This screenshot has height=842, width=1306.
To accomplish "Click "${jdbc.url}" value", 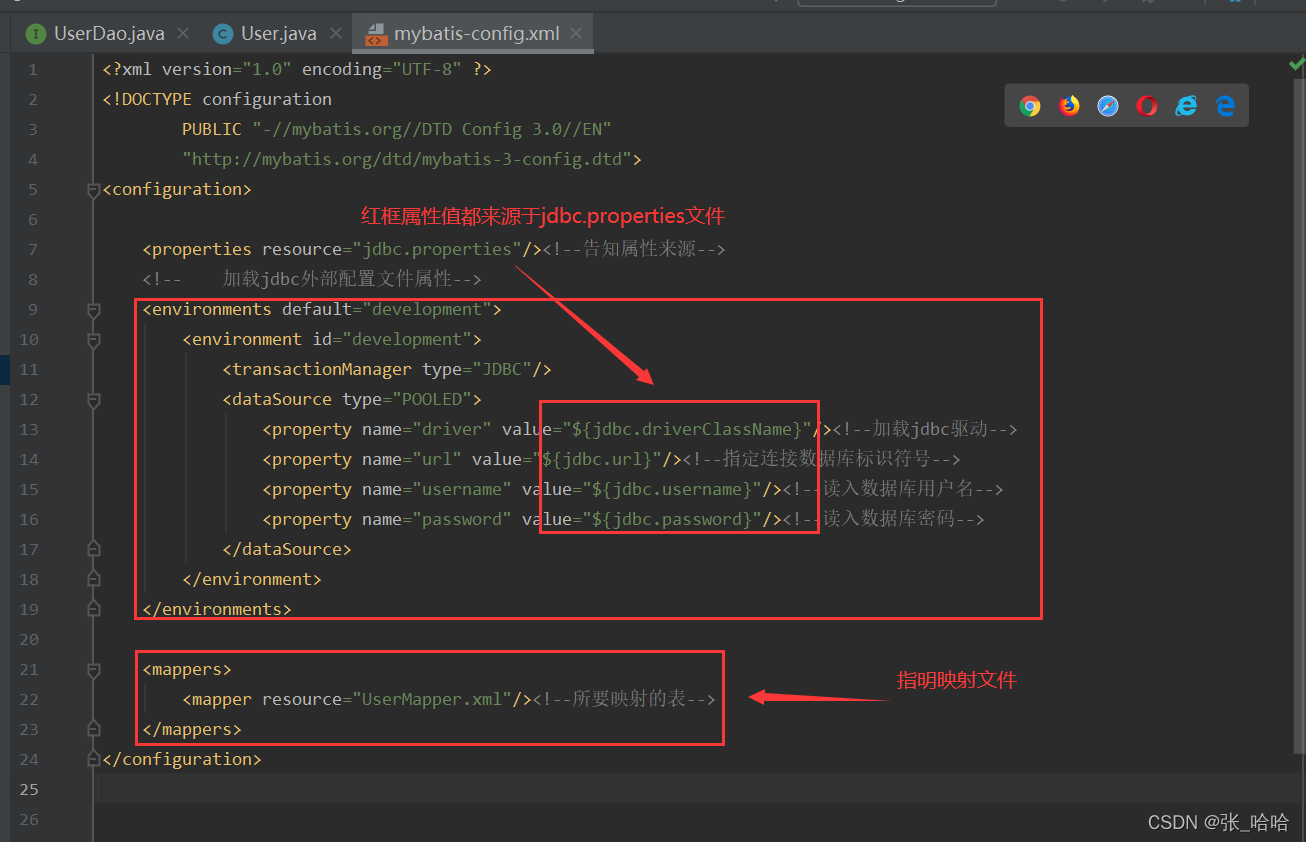I will pyautogui.click(x=597, y=459).
